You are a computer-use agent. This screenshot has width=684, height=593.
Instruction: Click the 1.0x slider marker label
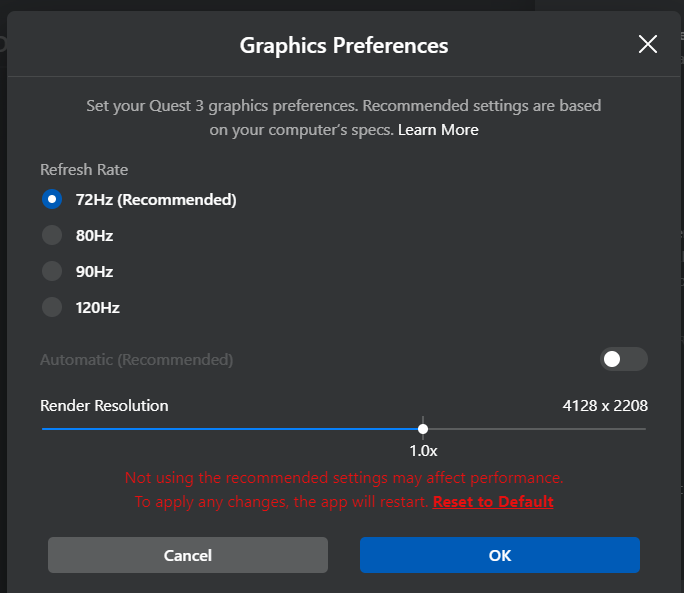[x=423, y=451]
